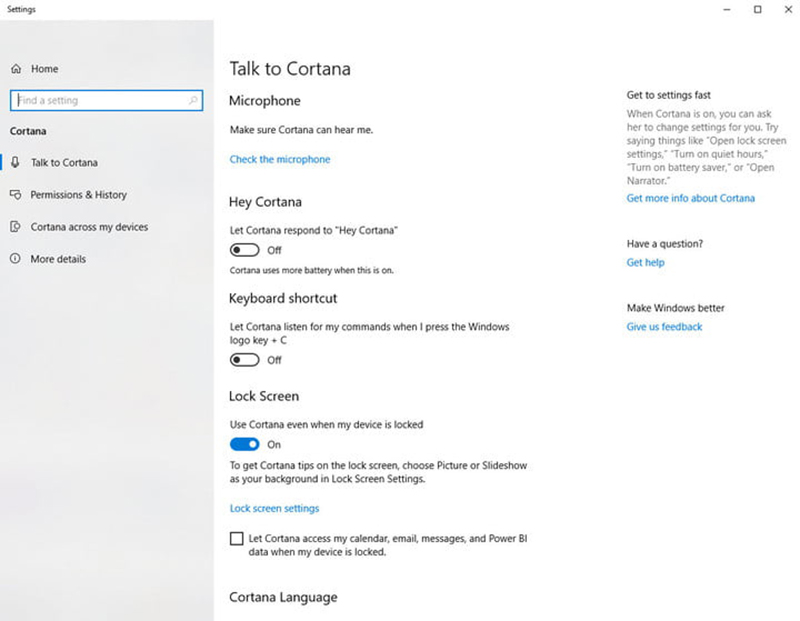Click the 'Make sure Cortana can hear me.' text
Screen dimensions: 800x621
(301, 130)
